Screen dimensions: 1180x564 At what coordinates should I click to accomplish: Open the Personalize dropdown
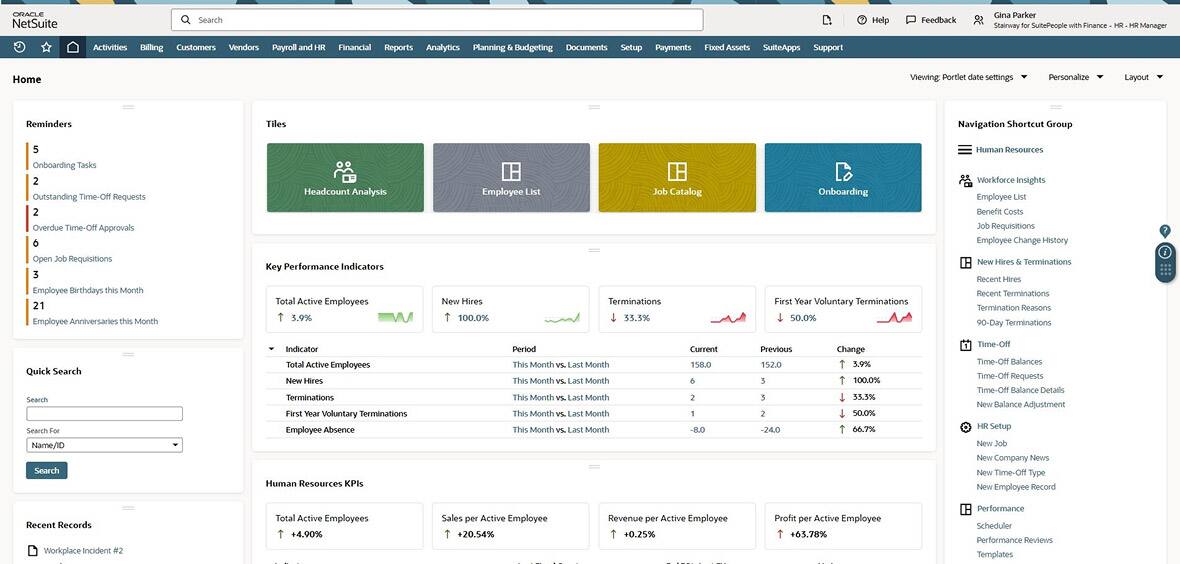tap(1075, 77)
